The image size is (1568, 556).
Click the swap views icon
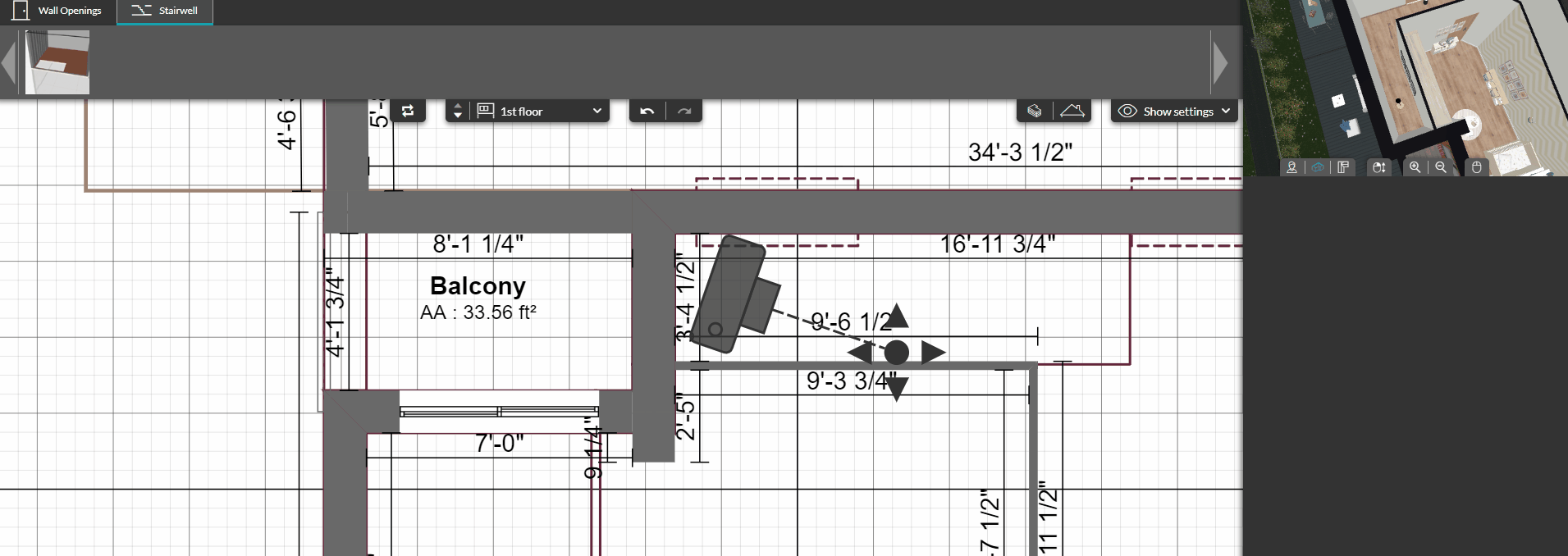pos(408,112)
